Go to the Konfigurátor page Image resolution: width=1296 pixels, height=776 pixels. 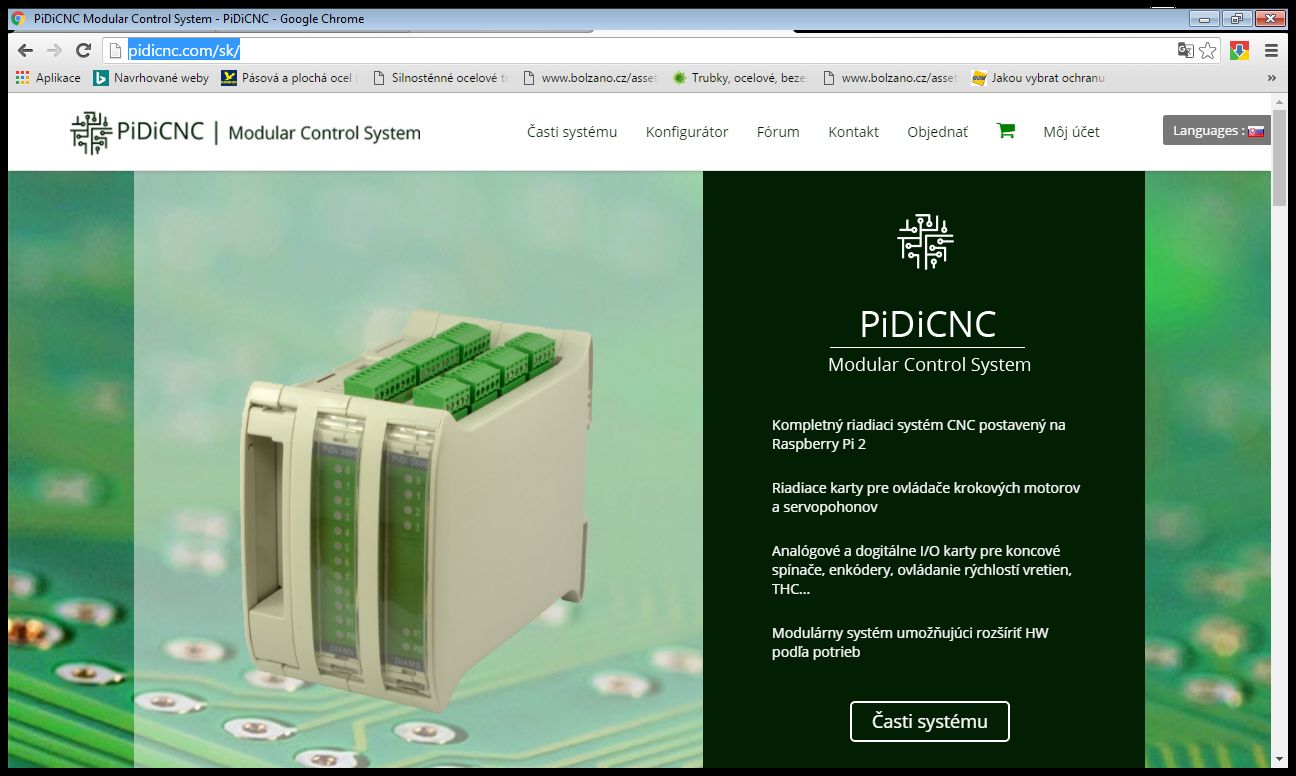686,132
